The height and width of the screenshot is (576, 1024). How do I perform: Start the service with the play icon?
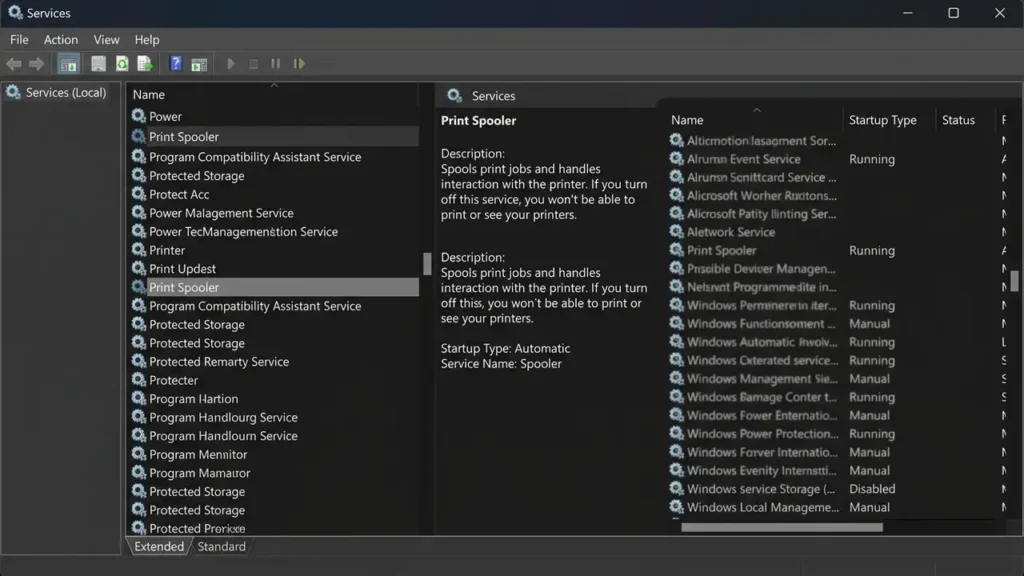[231, 63]
